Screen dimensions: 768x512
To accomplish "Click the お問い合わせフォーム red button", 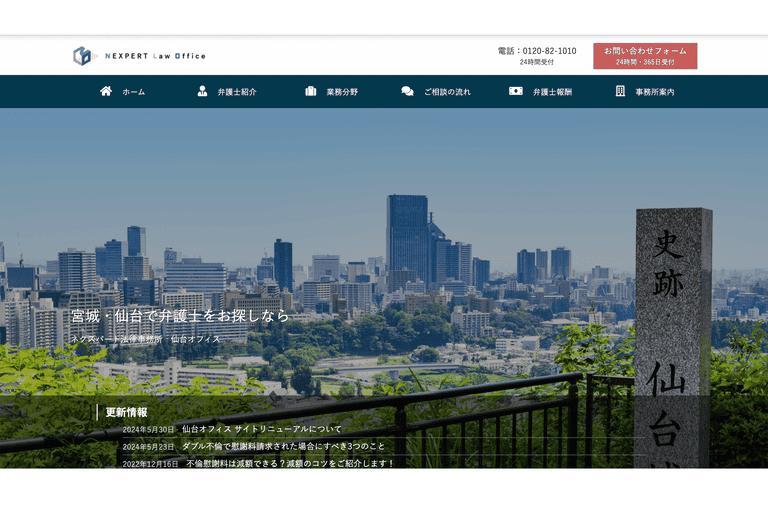I will pos(645,56).
